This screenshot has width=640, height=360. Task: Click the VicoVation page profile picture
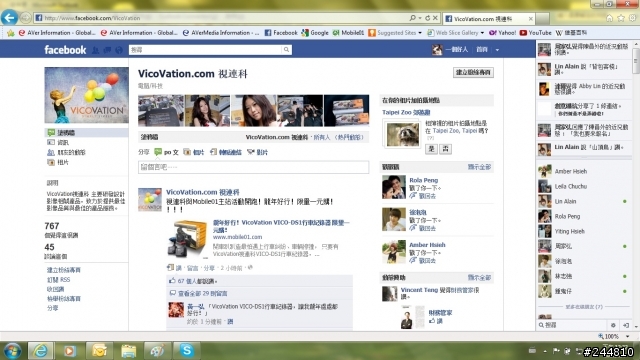pos(86,95)
